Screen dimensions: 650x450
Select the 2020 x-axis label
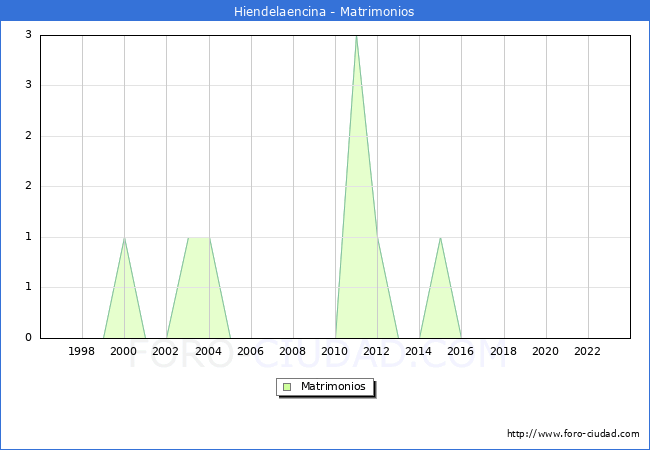[x=546, y=351]
